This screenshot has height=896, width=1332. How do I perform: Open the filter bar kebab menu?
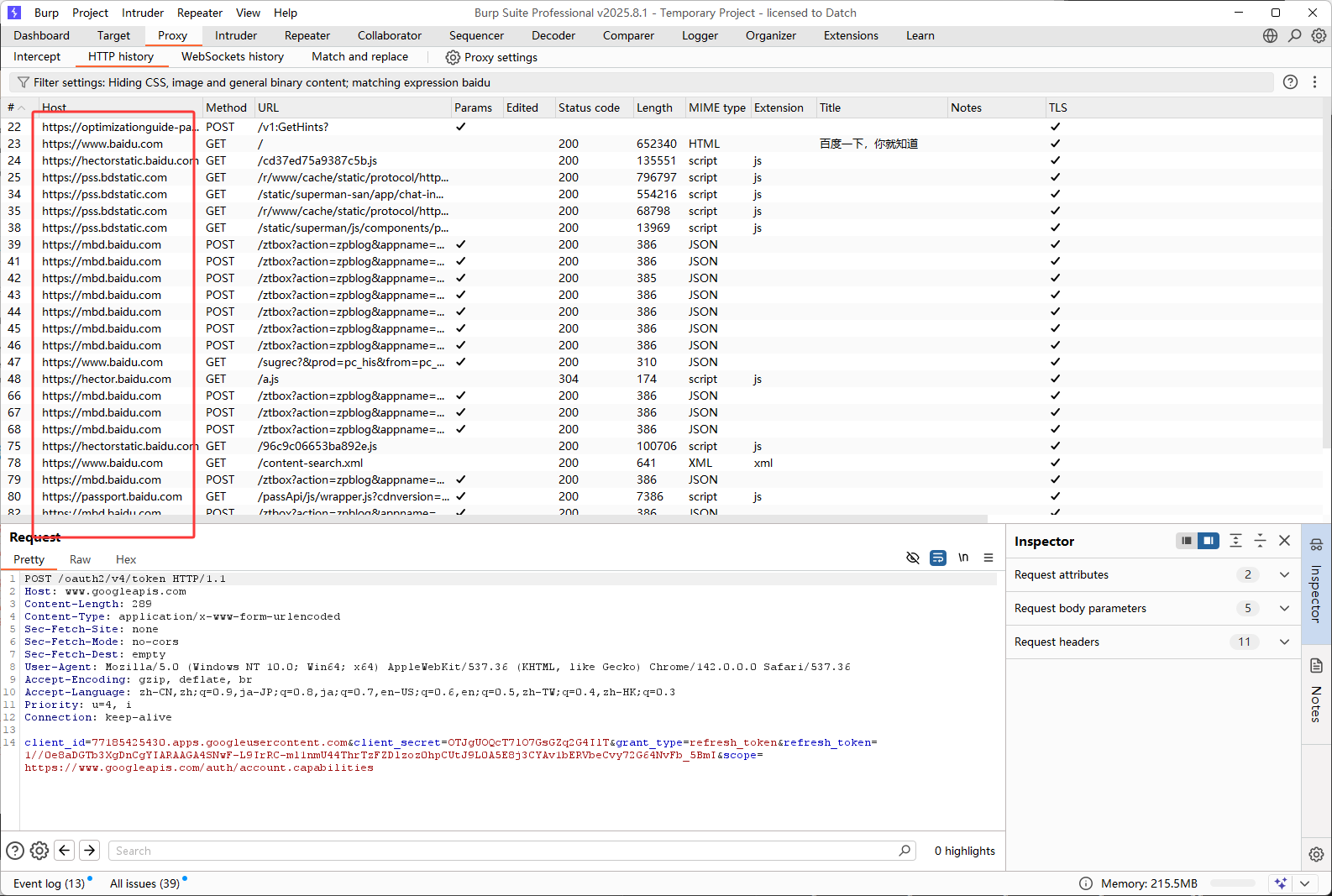click(x=1315, y=81)
